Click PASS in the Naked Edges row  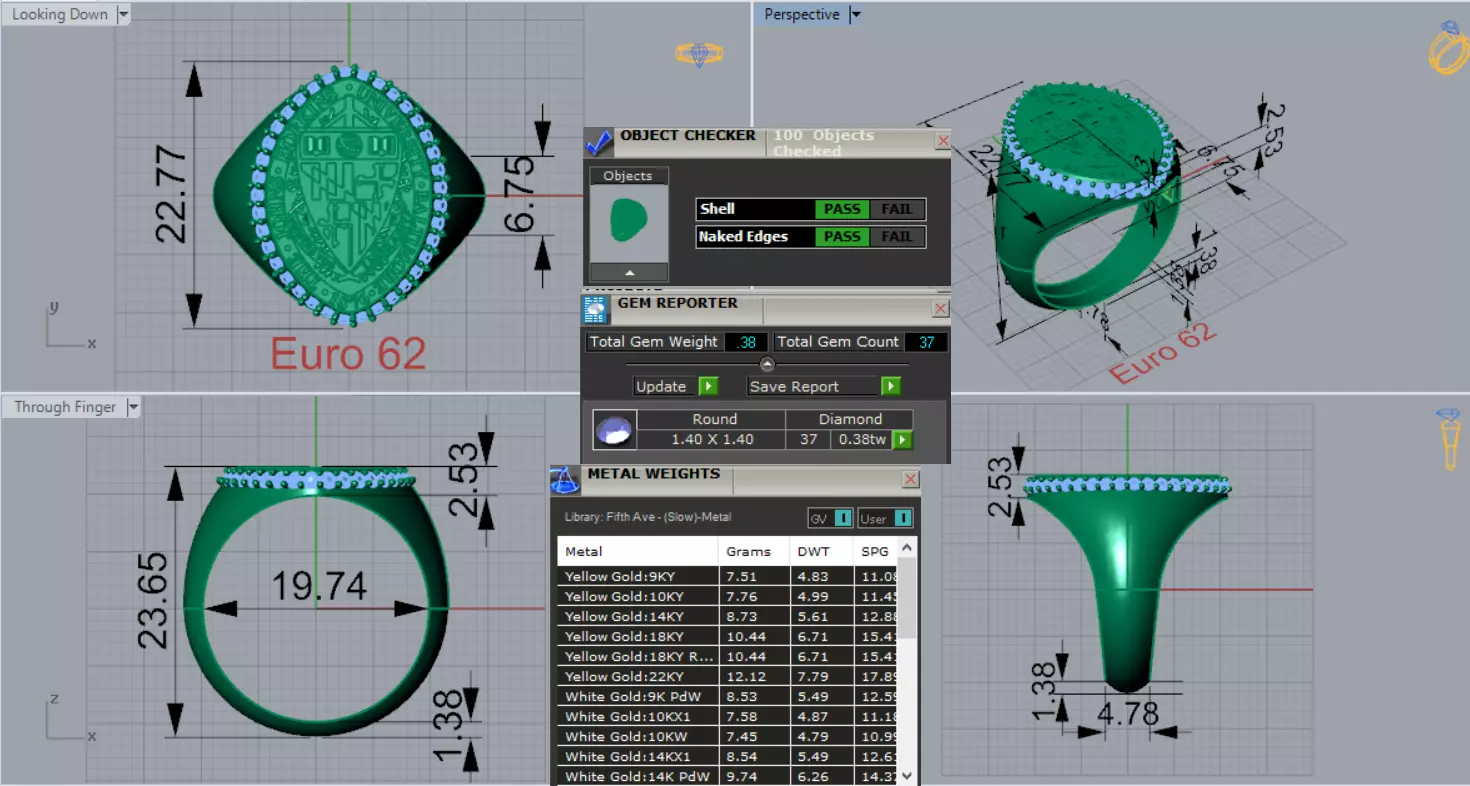tap(841, 237)
